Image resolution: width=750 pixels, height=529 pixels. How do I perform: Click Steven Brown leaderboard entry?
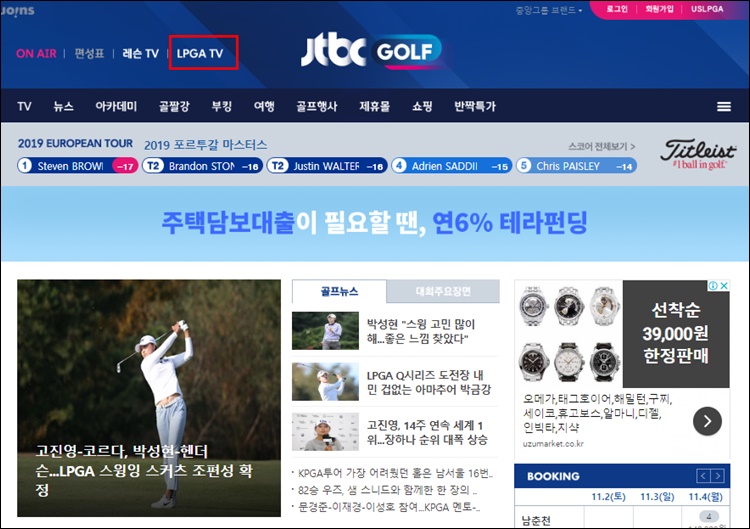[77, 166]
